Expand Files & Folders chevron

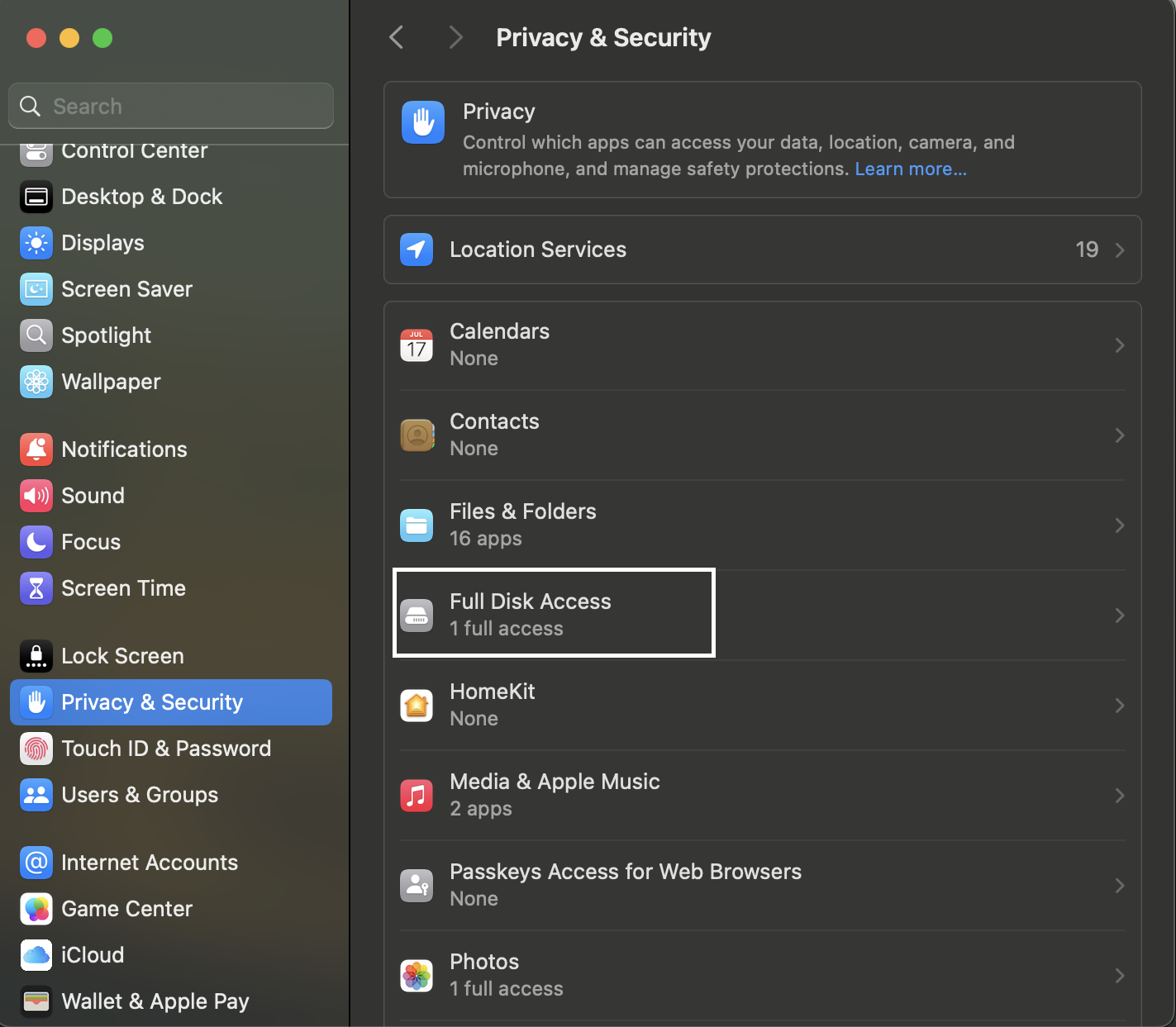(x=1120, y=525)
